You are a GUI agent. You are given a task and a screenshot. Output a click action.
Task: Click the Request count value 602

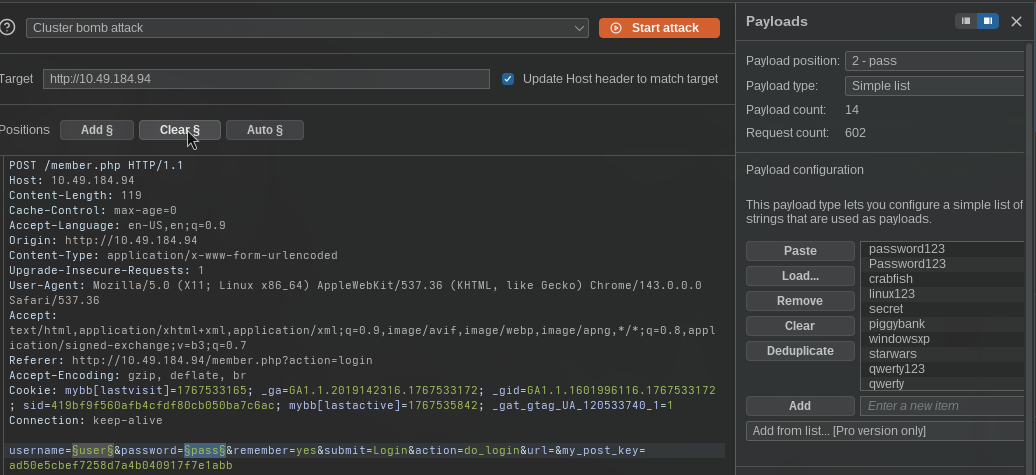pos(855,133)
